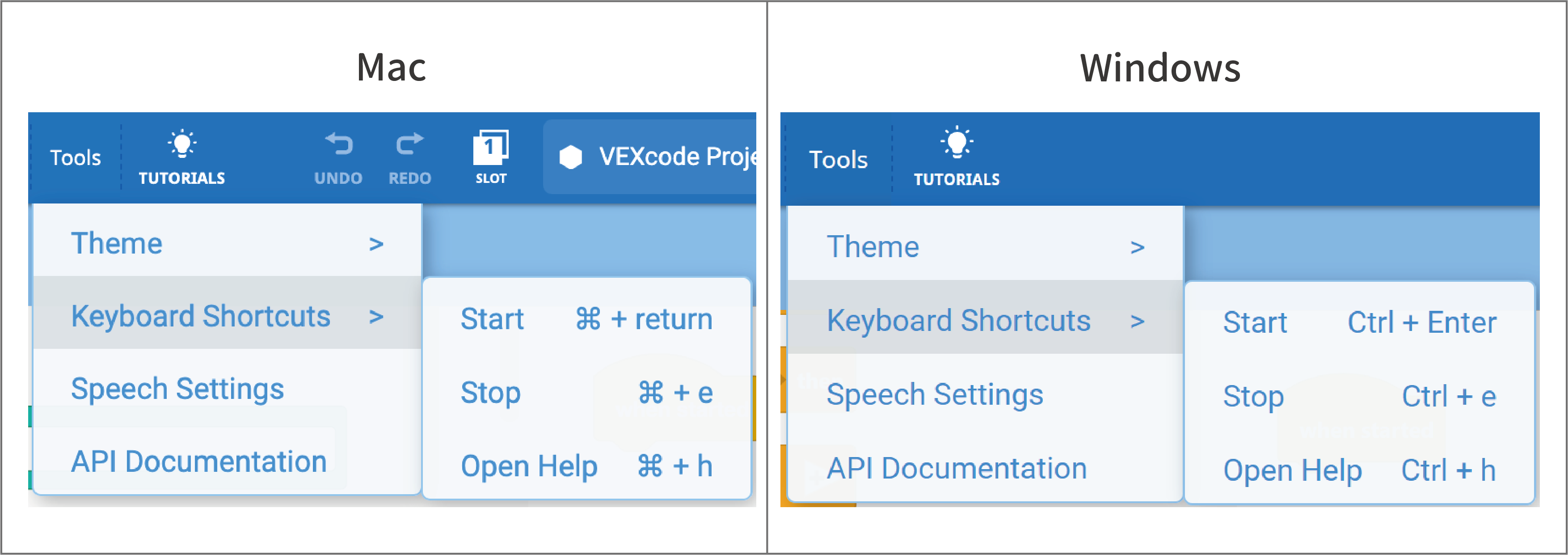Choose Open Help with command + h shortcut
This screenshot has width=1568, height=555.
pos(586,466)
